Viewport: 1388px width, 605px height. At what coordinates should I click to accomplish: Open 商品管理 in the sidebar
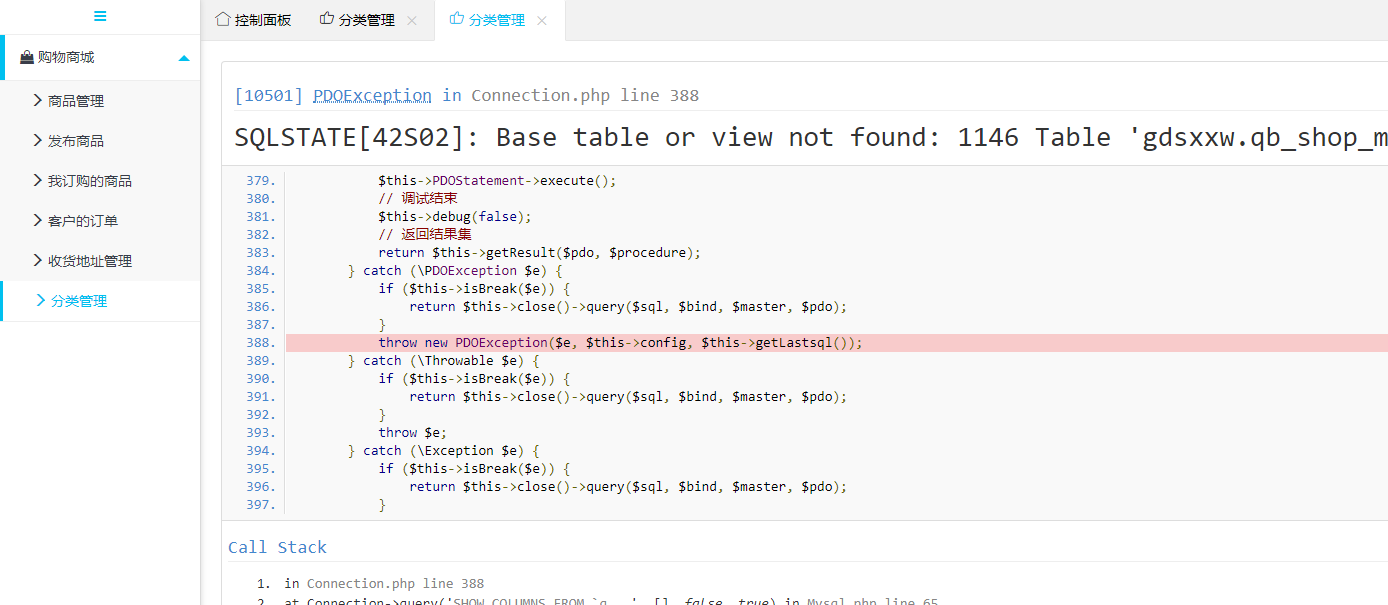pyautogui.click(x=76, y=101)
